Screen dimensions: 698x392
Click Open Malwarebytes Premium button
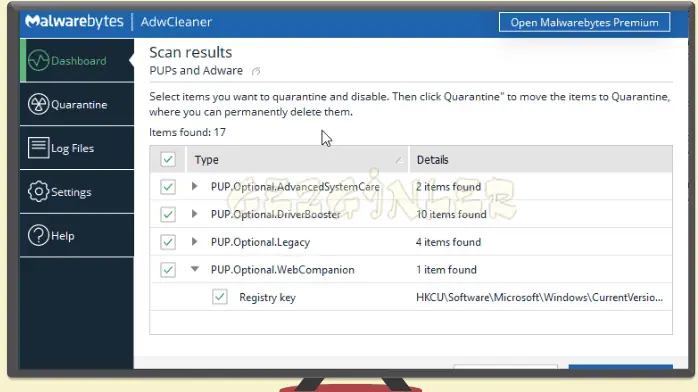click(x=584, y=22)
